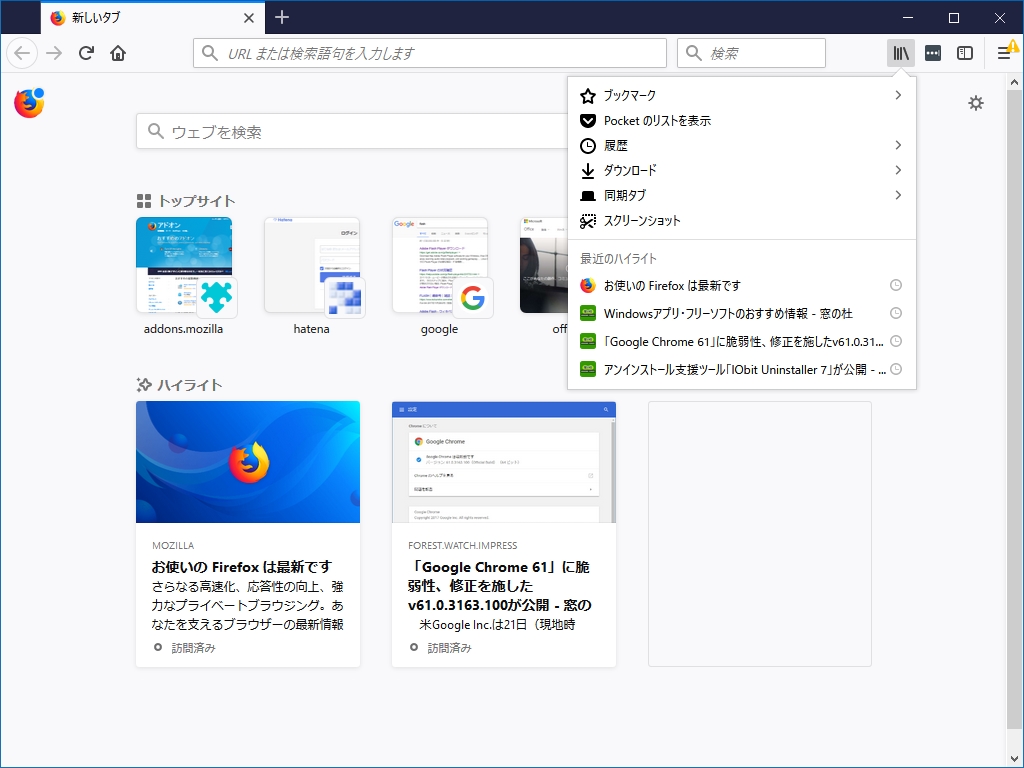Select Pocket のリストを表示 menu item
The image size is (1024, 768).
(x=742, y=121)
